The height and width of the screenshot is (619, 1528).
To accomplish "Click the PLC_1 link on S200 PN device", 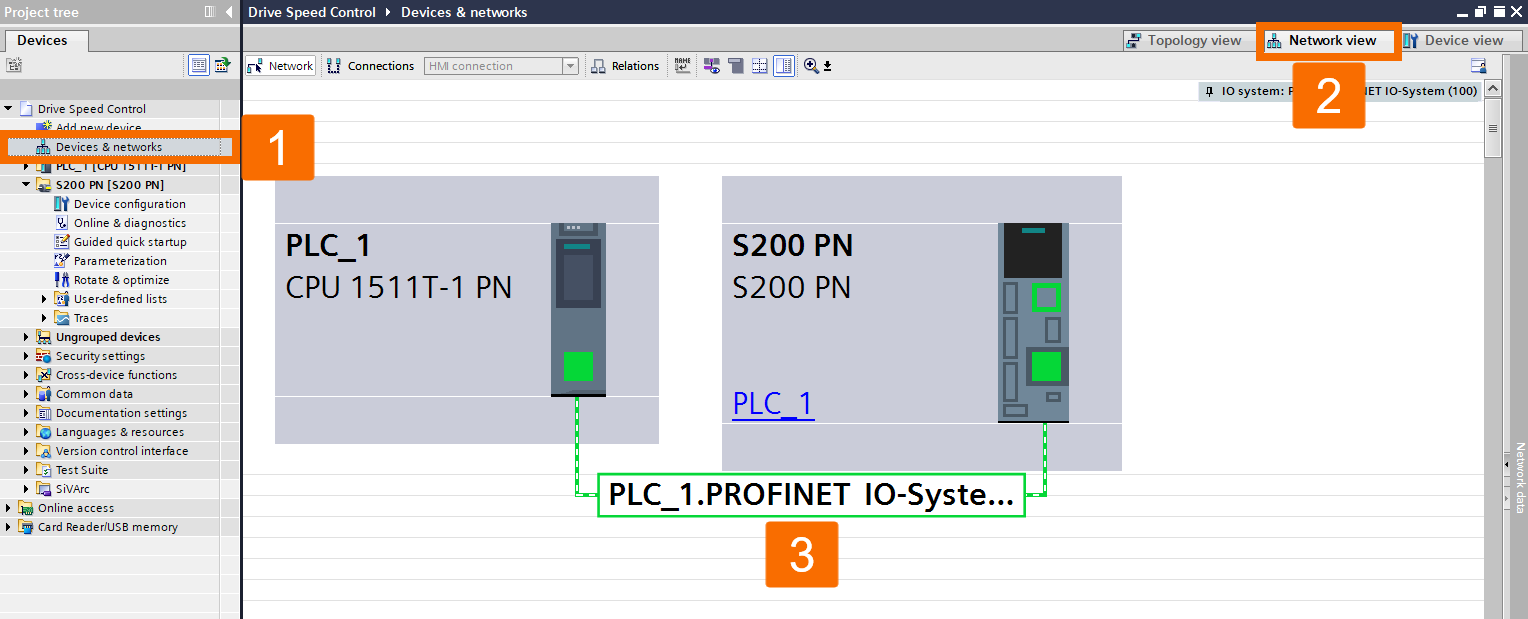I will (773, 403).
